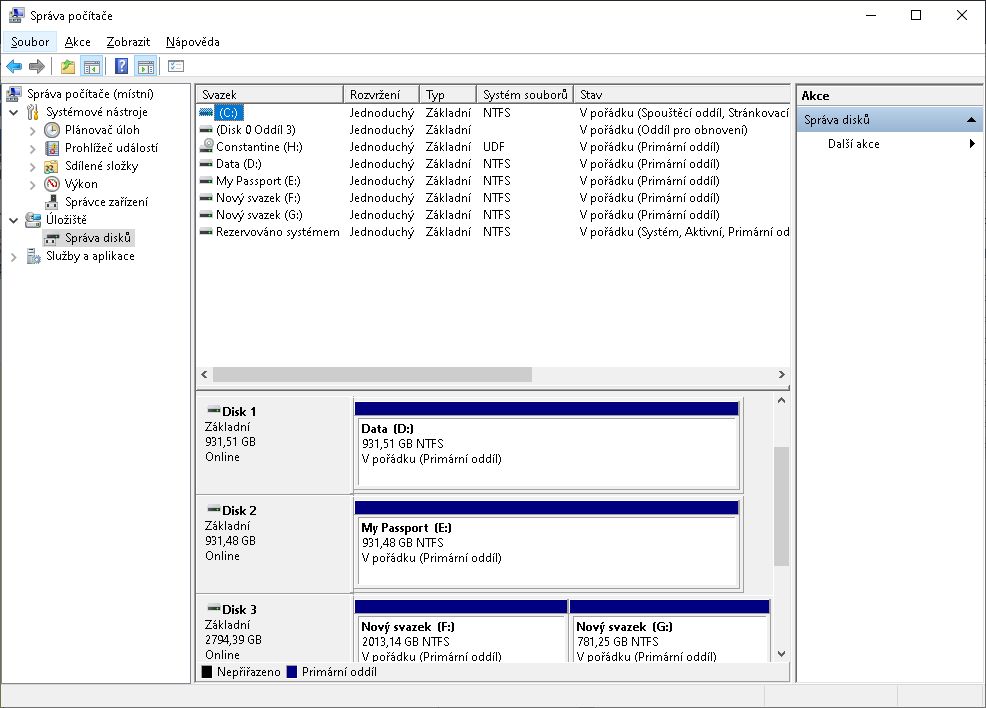986x708 pixels.
Task: Collapse the Systémové nástroje tree node
Action: [13, 113]
